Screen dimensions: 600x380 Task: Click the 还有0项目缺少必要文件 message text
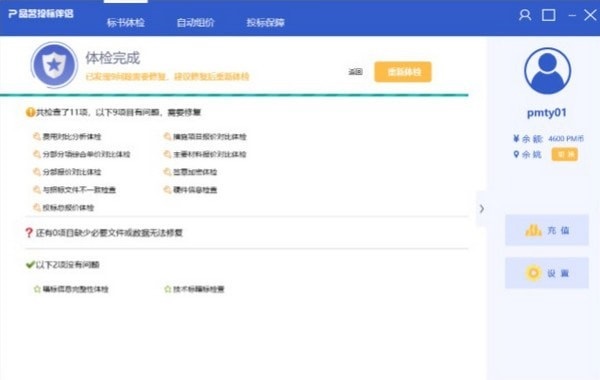coord(109,233)
